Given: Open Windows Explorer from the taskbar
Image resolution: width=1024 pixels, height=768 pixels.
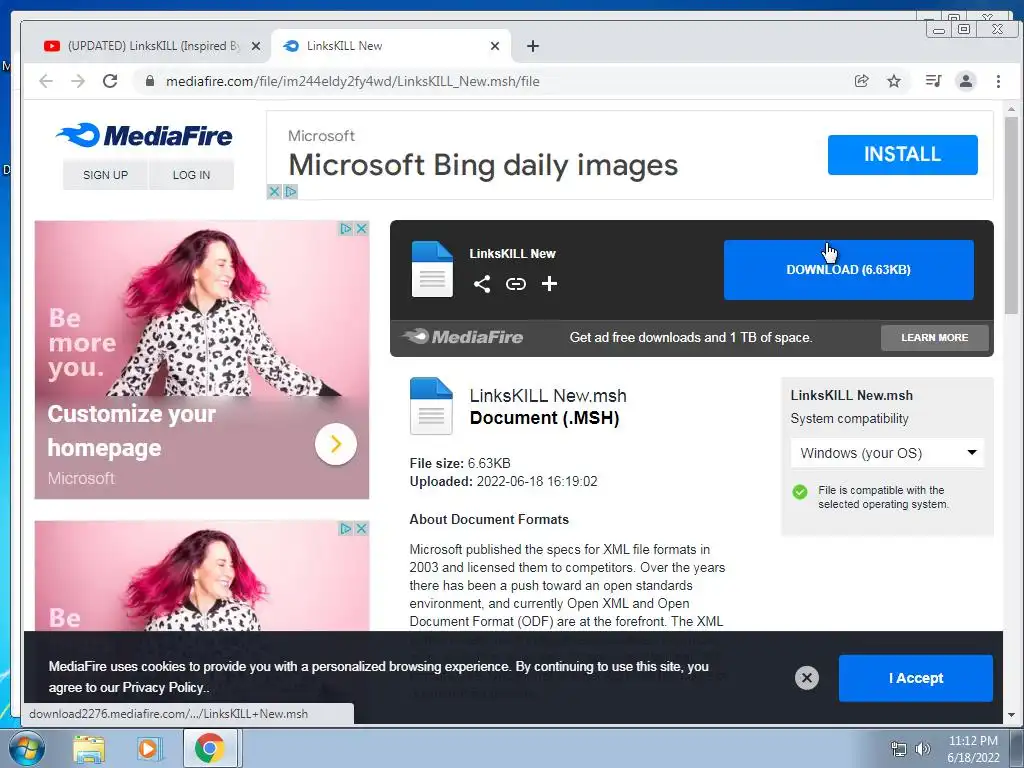Looking at the screenshot, I should pyautogui.click(x=89, y=748).
